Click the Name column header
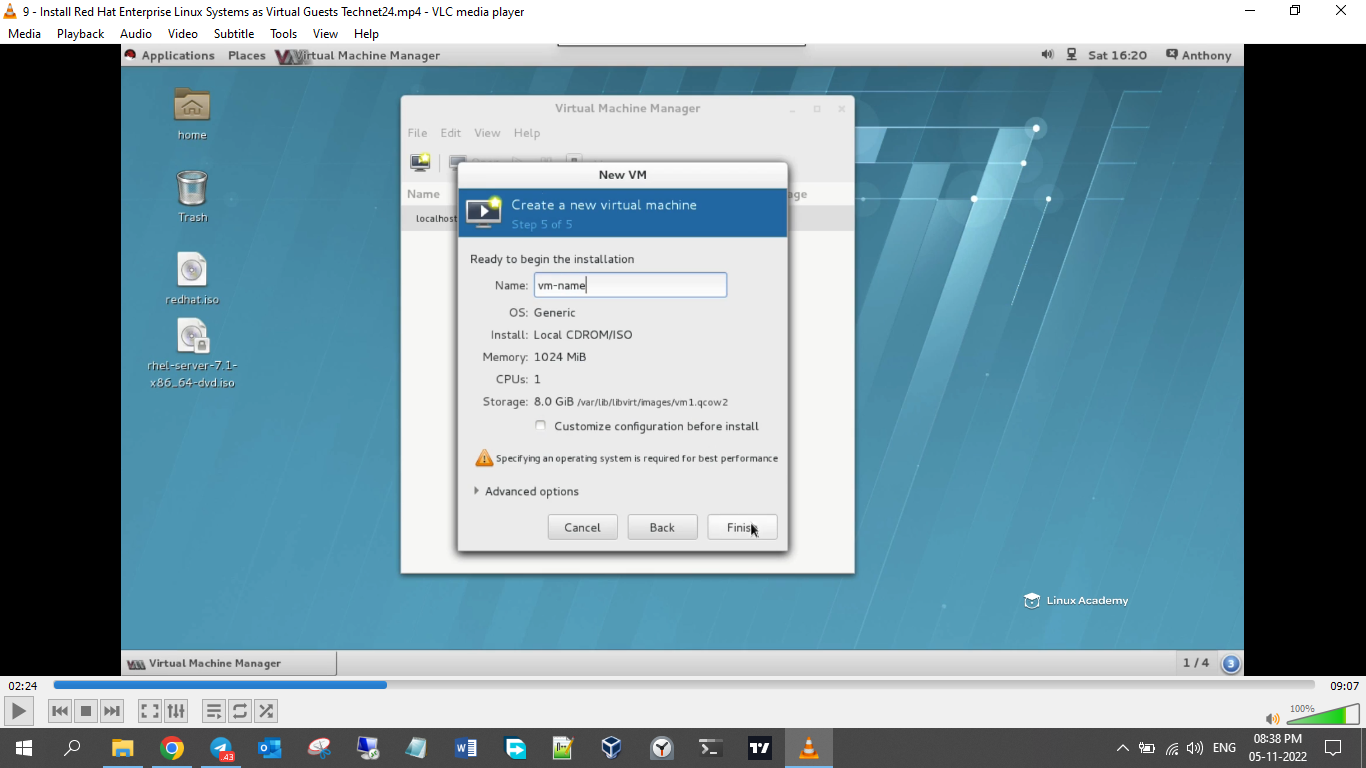 (423, 194)
